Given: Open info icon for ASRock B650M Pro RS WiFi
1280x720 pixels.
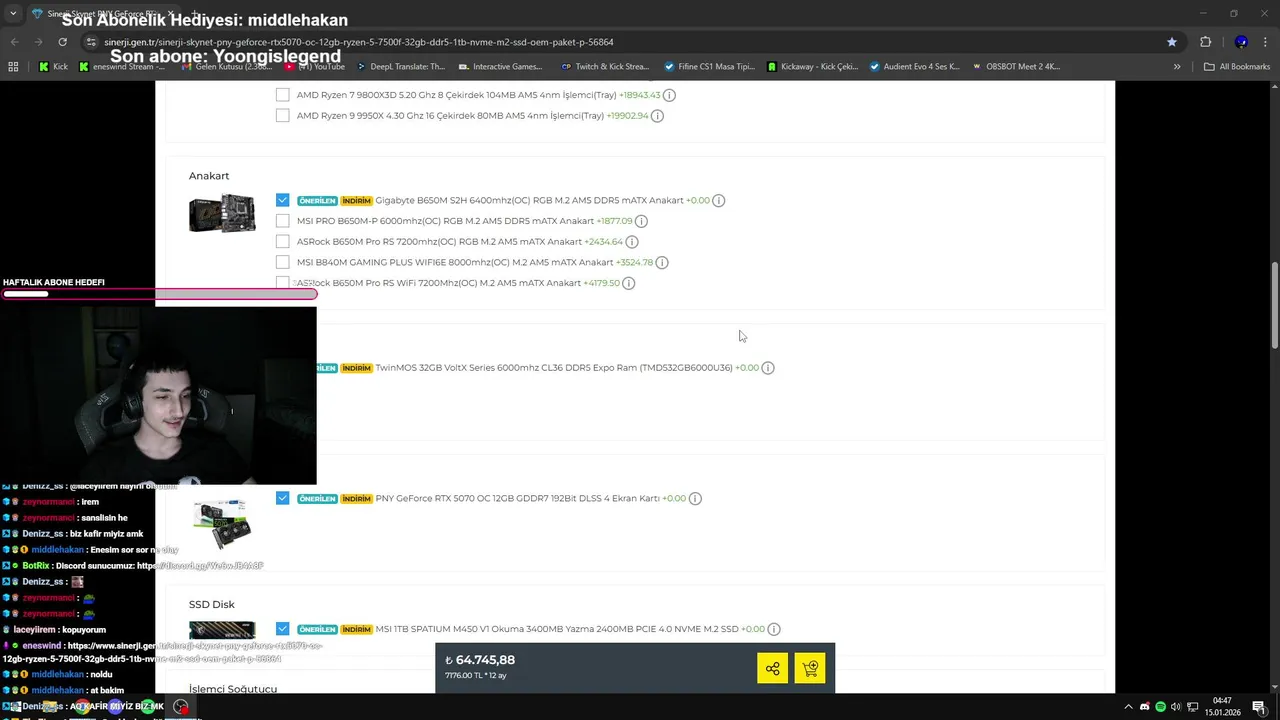Looking at the screenshot, I should click(628, 283).
